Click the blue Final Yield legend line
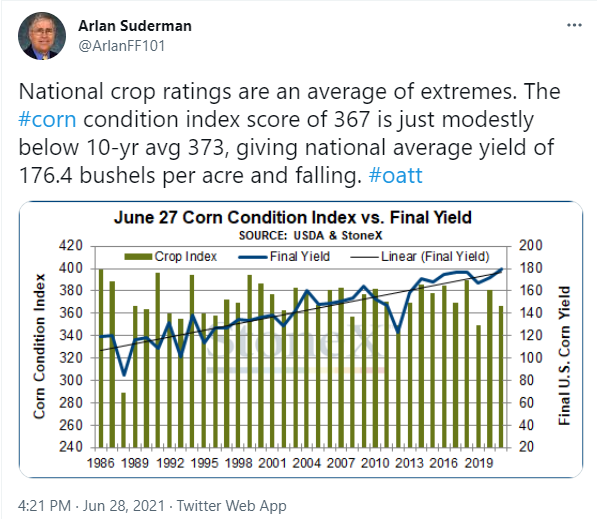597x519 pixels. coord(253,257)
